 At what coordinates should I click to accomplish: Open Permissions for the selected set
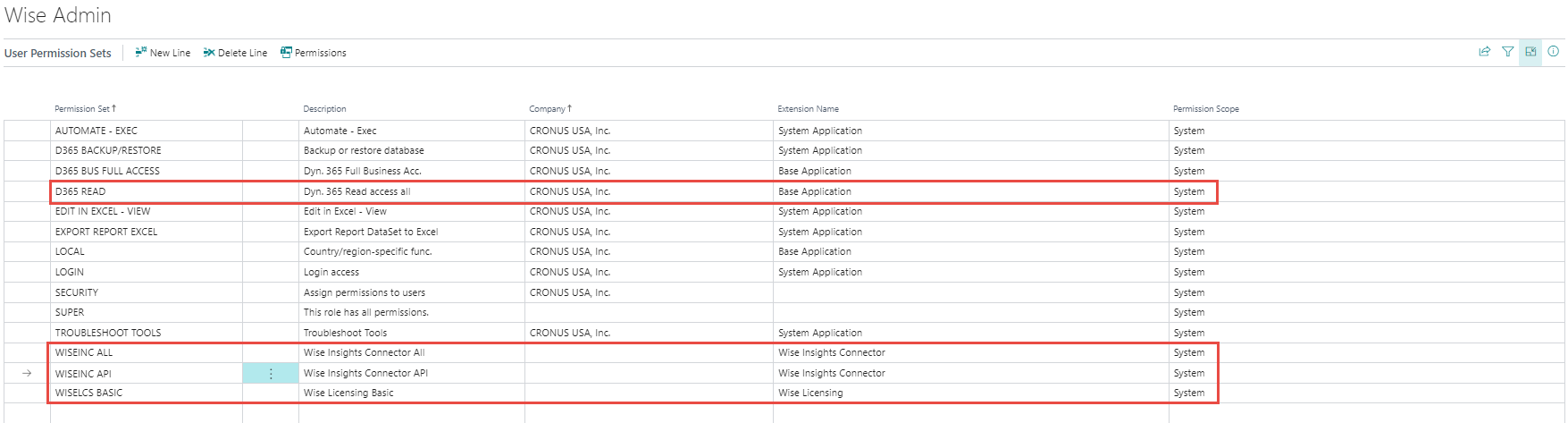coord(313,53)
